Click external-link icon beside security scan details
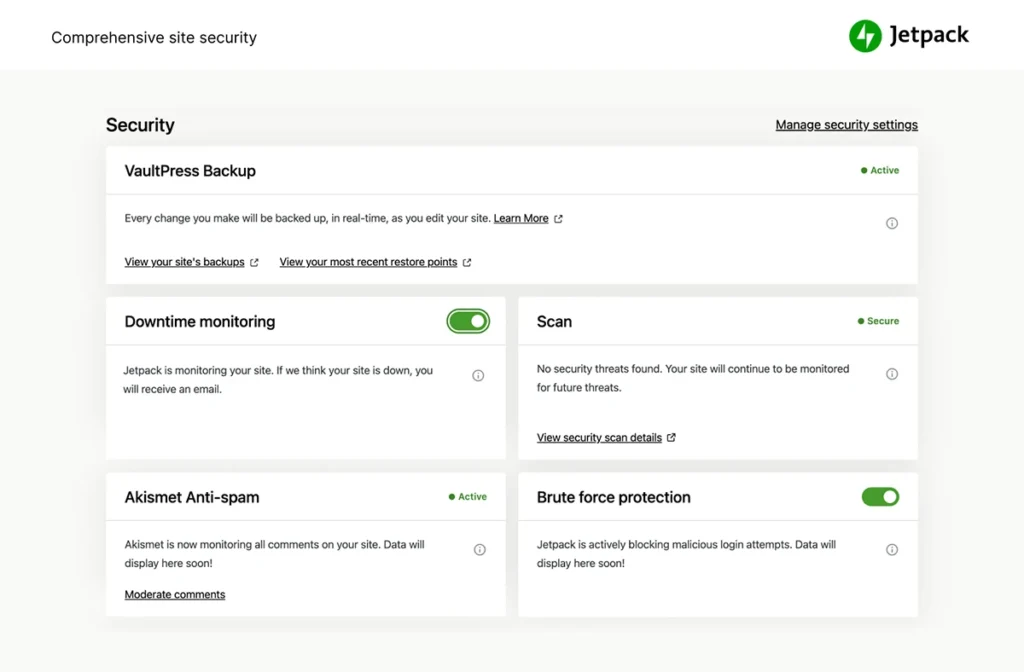Viewport: 1024px width, 672px height. tap(671, 438)
